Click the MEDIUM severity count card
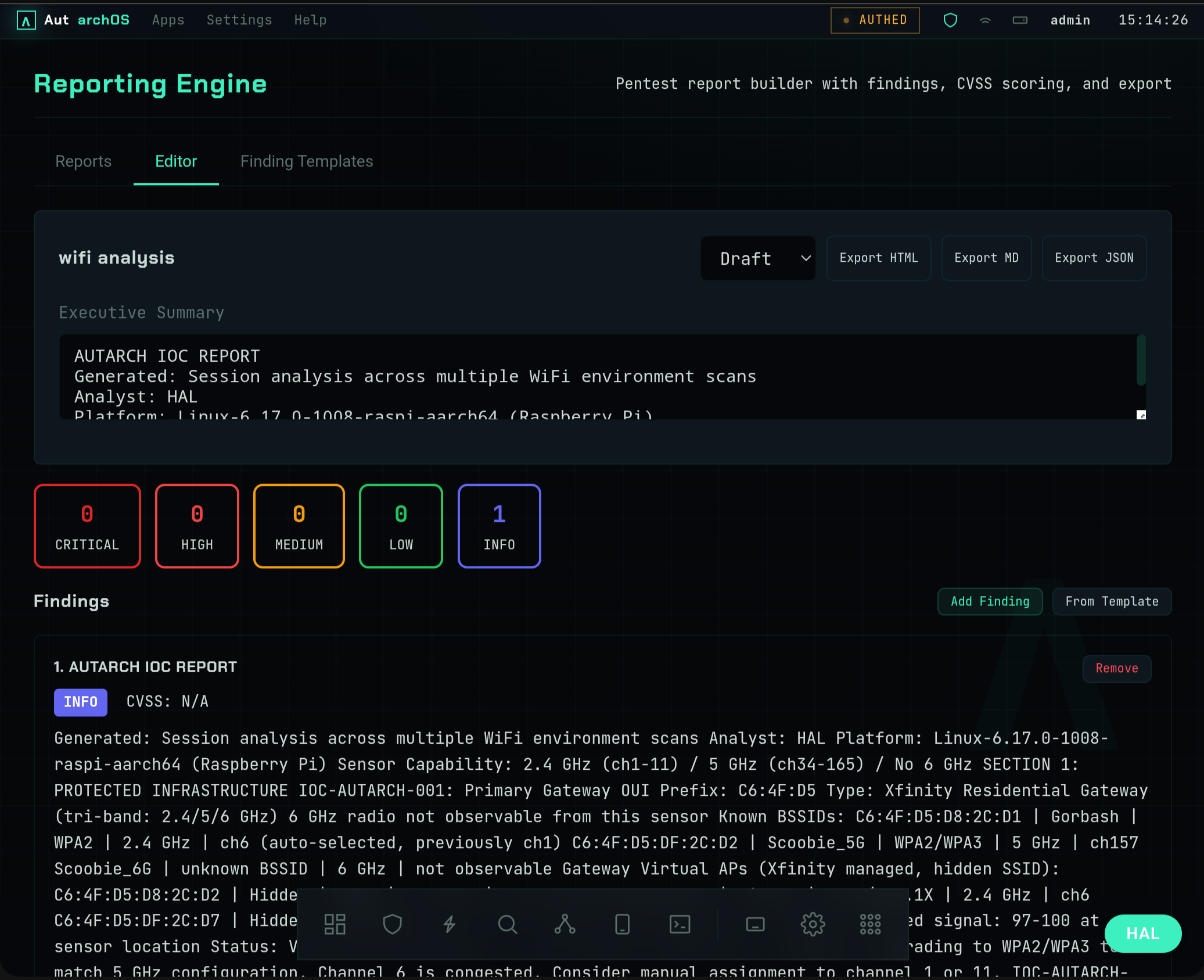 299,526
